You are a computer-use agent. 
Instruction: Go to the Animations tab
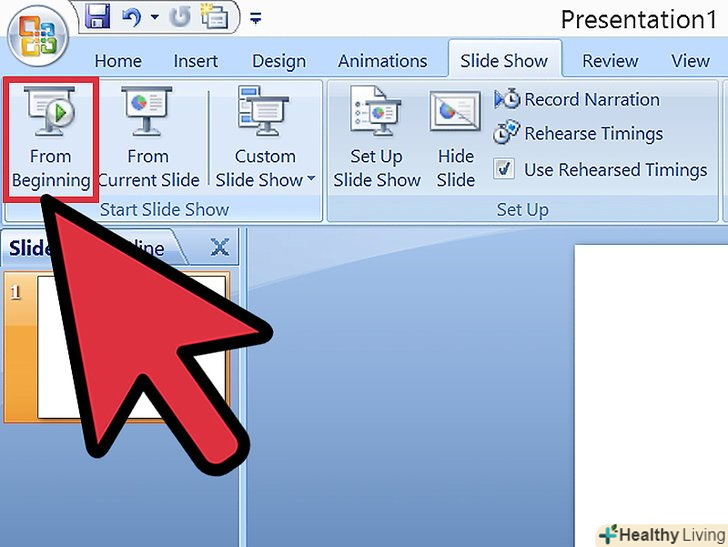tap(383, 61)
